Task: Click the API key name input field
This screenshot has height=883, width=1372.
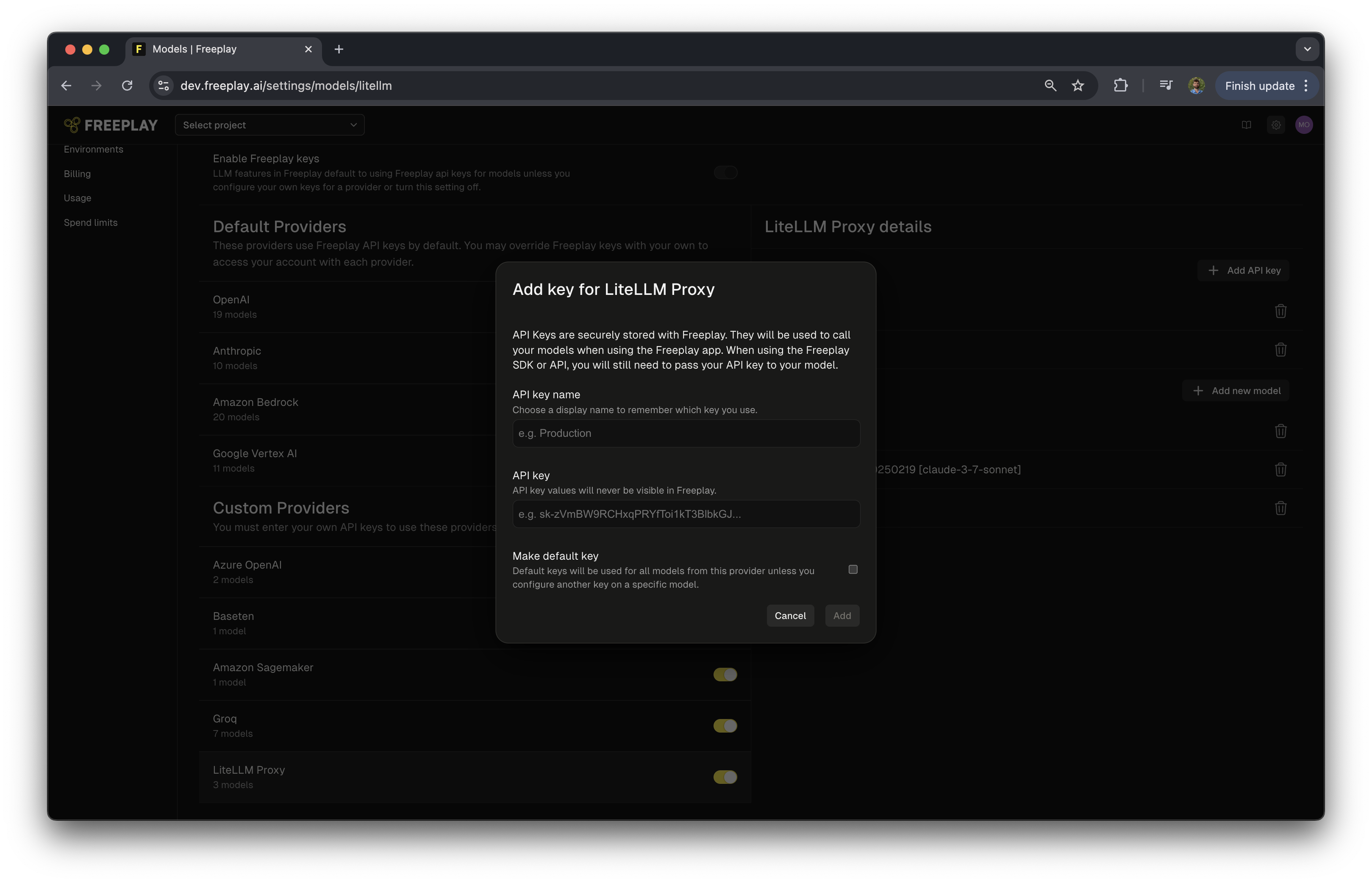Action: point(685,433)
